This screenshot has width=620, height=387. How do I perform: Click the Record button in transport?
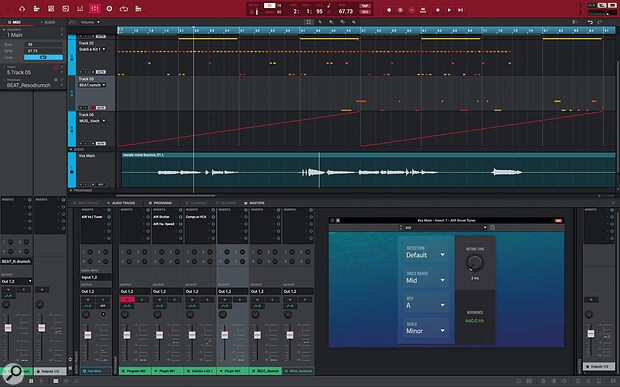(x=389, y=10)
